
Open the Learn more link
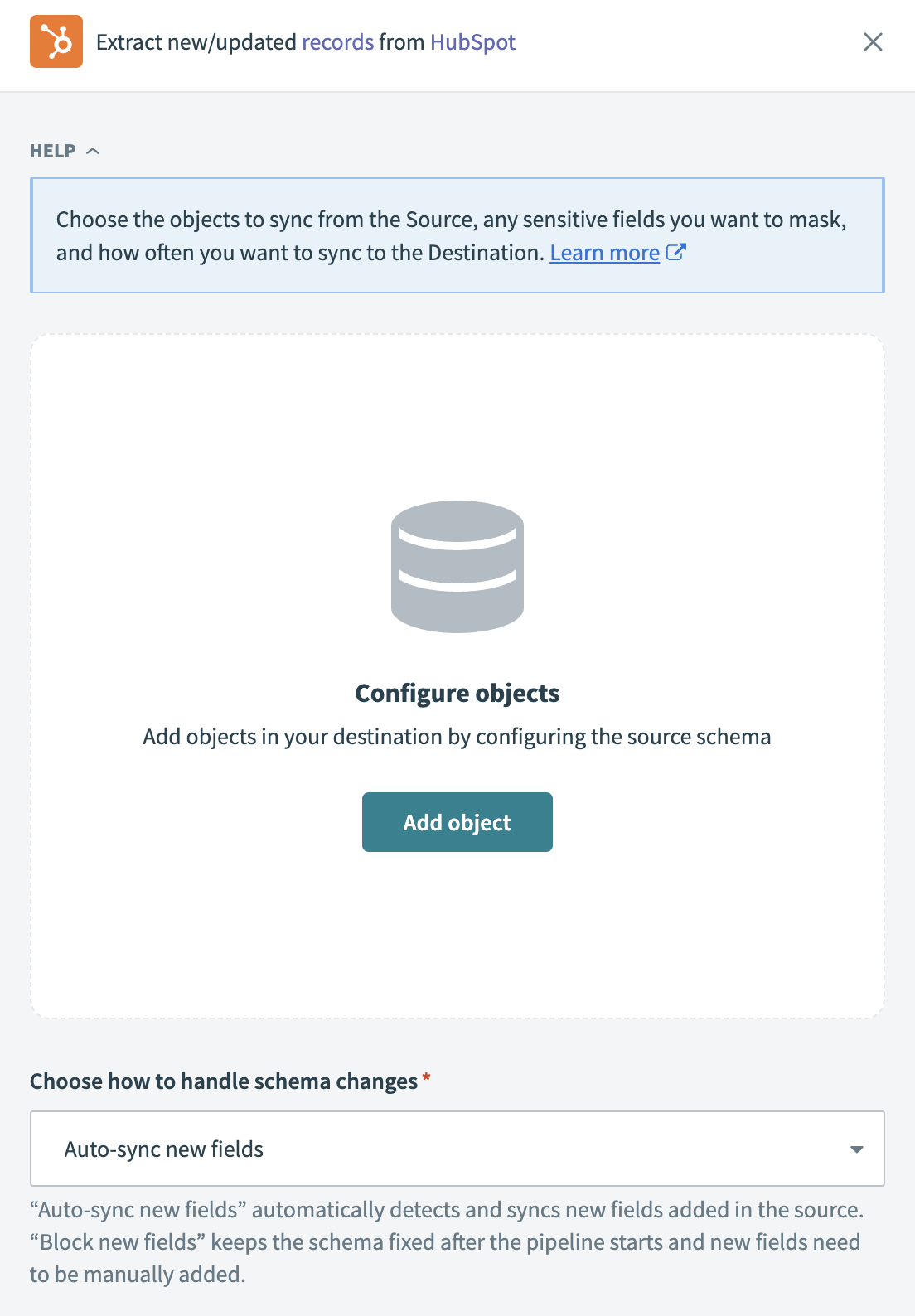604,253
